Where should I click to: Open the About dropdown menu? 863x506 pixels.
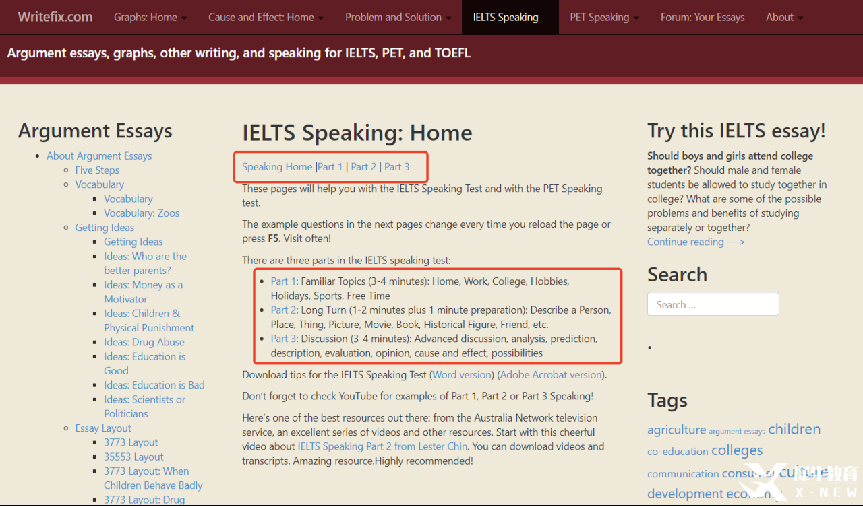pos(784,17)
